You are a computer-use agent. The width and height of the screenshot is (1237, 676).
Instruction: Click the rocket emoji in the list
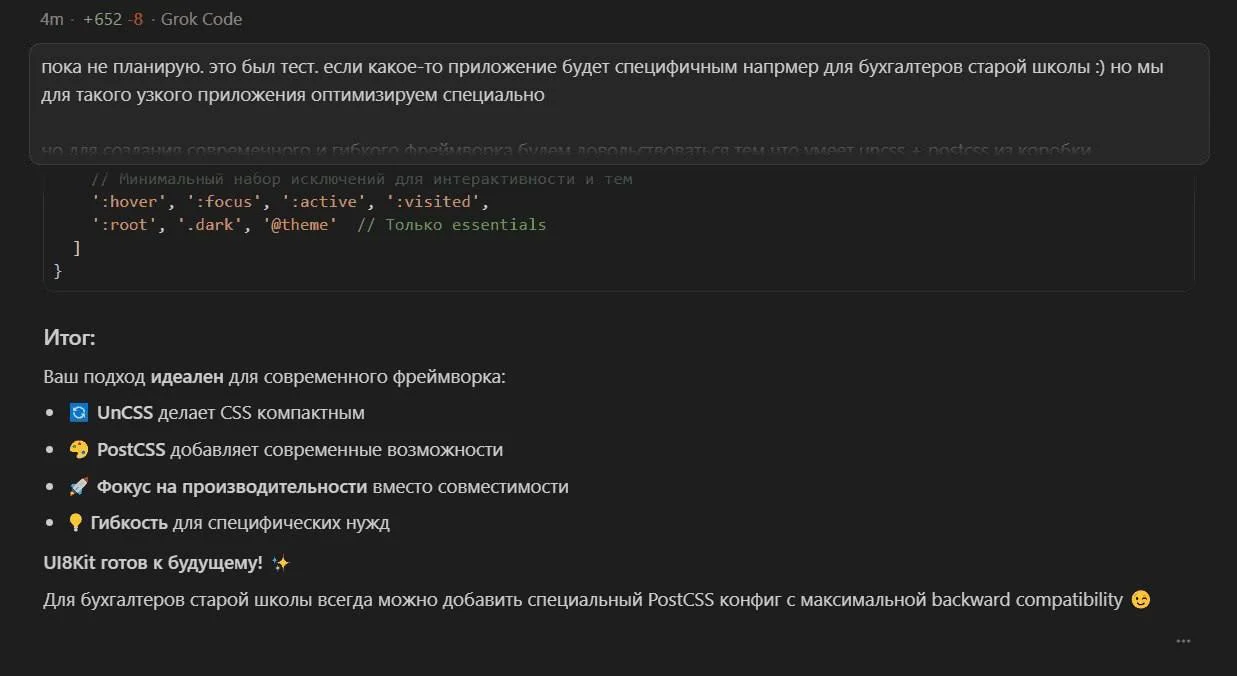[x=79, y=487]
